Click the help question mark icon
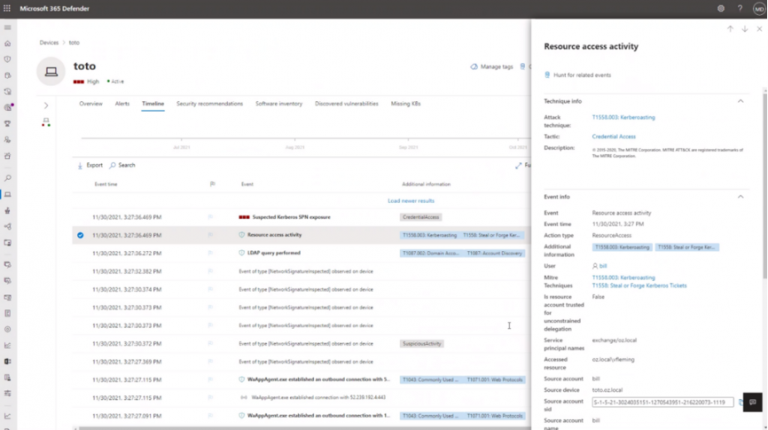This screenshot has width=768, height=430. point(739,8)
